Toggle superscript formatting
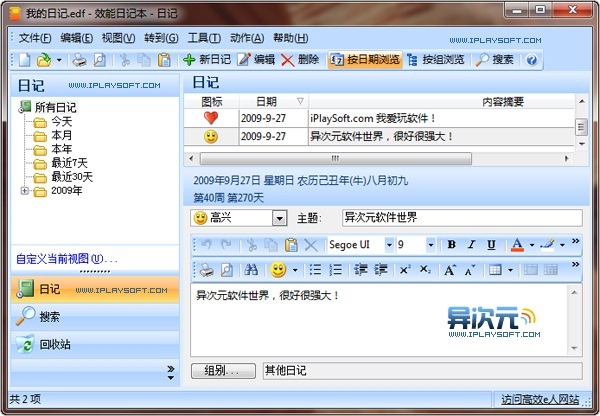 405,270
